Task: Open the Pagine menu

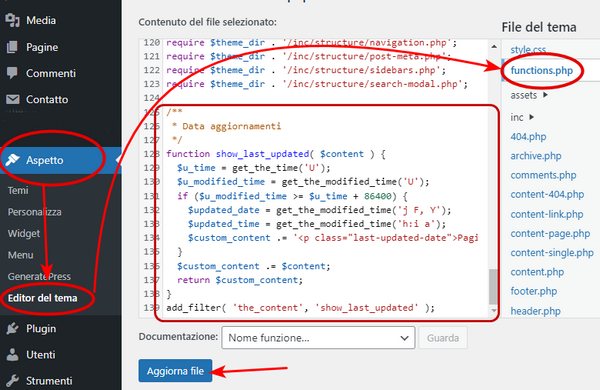Action: coord(42,47)
